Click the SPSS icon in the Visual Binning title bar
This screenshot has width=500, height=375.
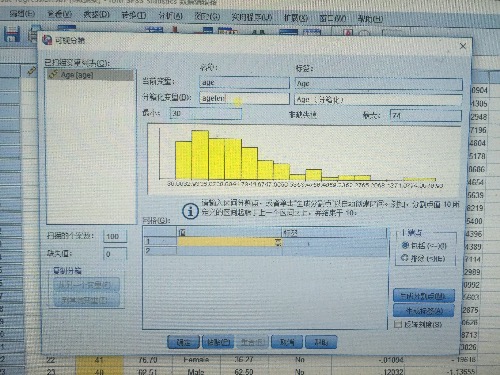pos(47,40)
